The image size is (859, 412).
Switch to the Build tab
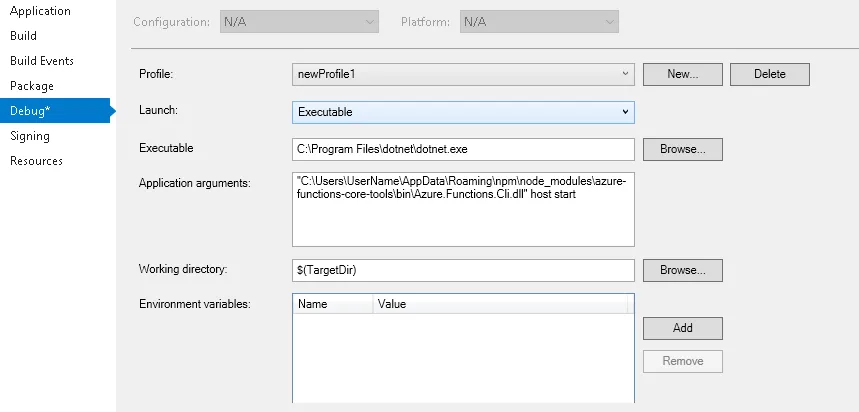[x=24, y=36]
